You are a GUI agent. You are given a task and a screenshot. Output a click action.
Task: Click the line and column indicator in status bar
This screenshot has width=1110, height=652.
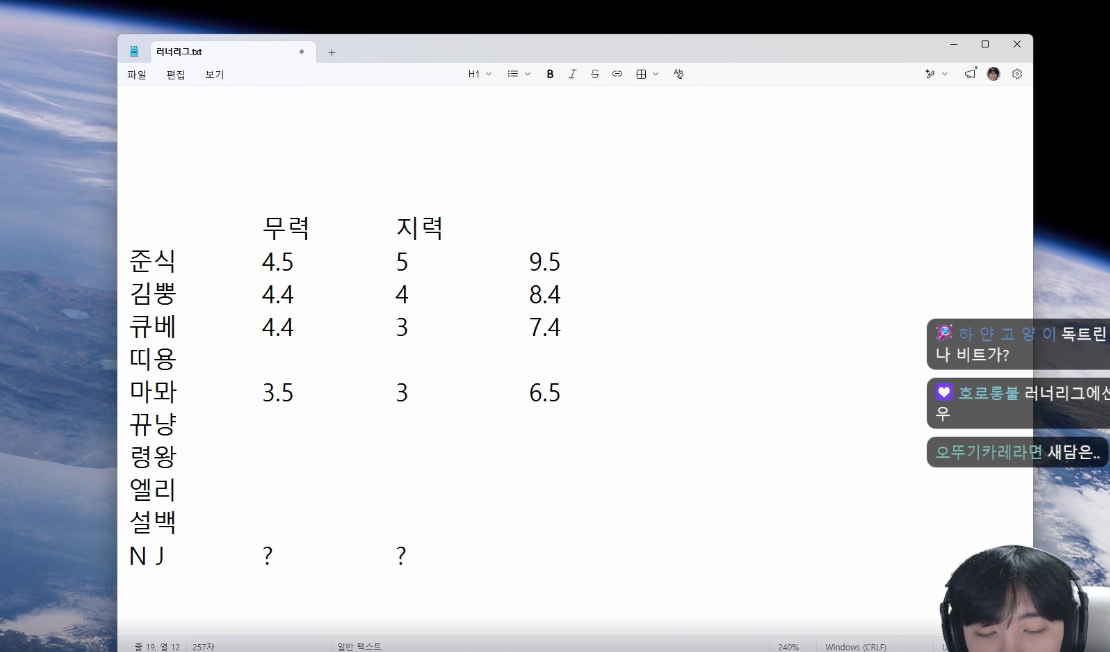(x=157, y=646)
